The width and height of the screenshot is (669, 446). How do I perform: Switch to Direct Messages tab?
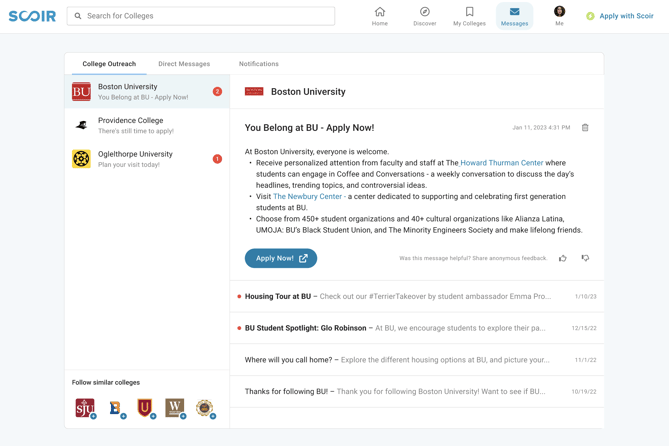coord(184,64)
